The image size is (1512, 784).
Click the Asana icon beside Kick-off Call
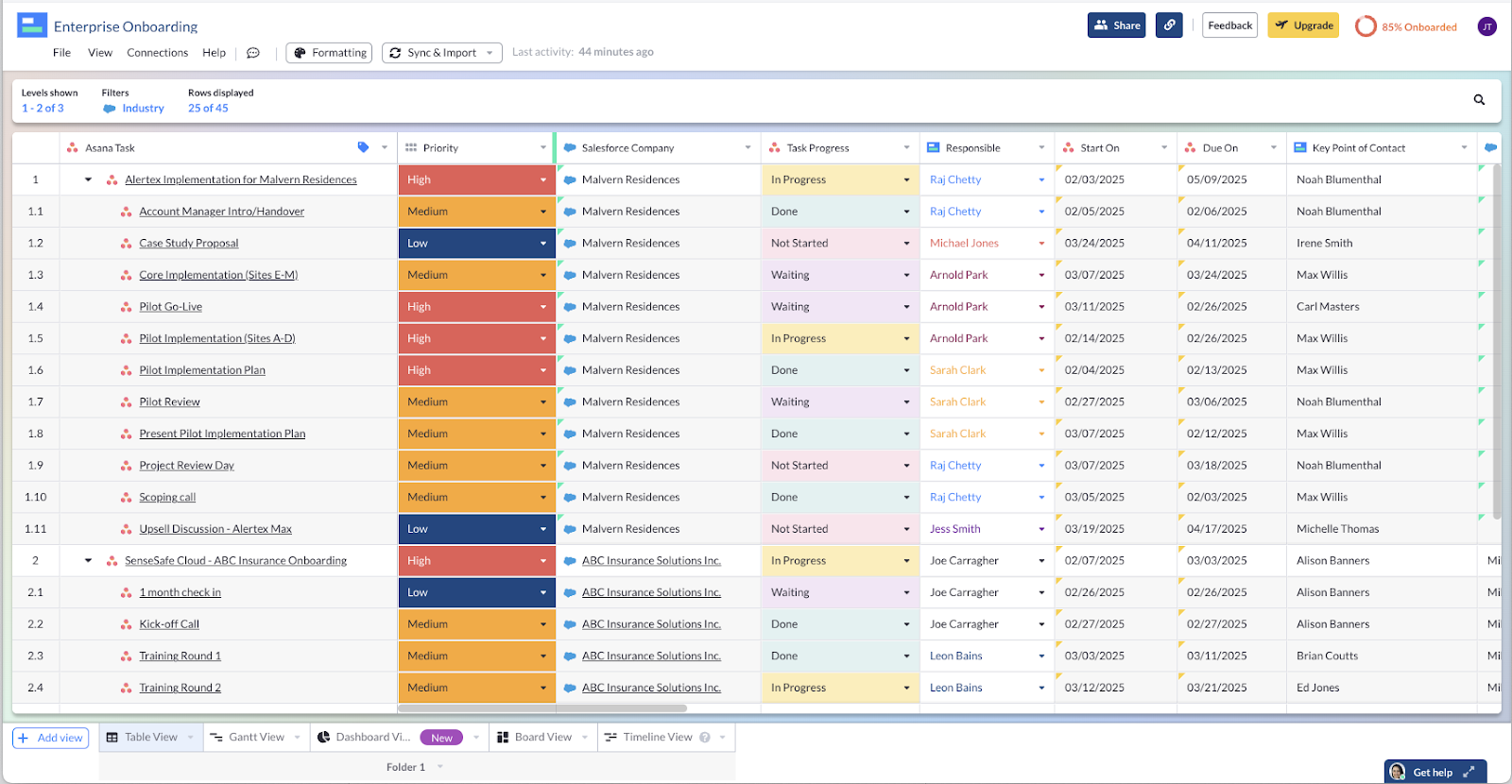[x=126, y=624]
